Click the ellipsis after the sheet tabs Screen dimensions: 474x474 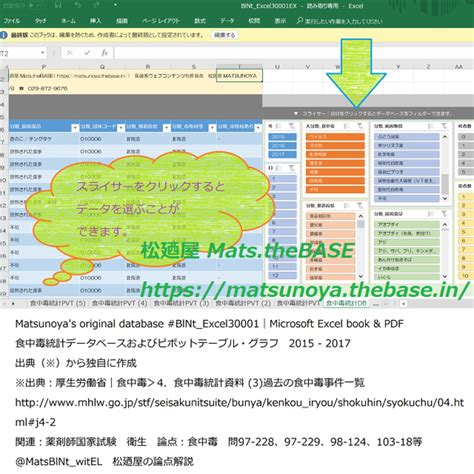[376, 304]
